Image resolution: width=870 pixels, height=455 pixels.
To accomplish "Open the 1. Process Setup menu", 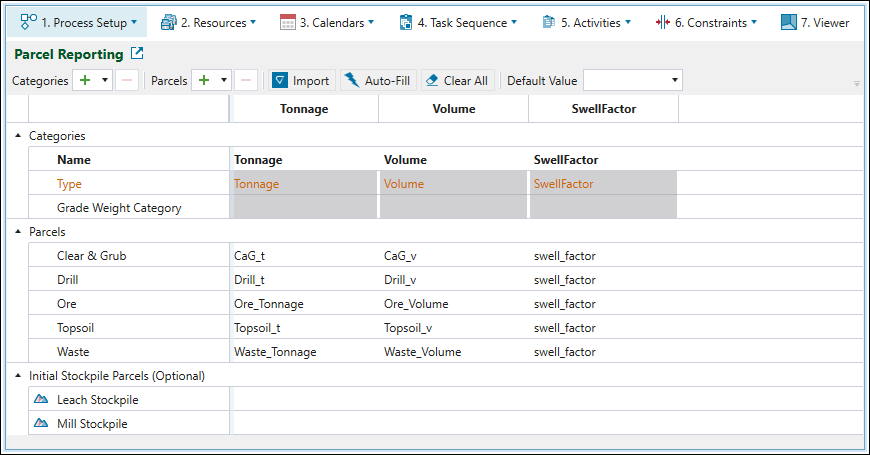I will point(78,22).
